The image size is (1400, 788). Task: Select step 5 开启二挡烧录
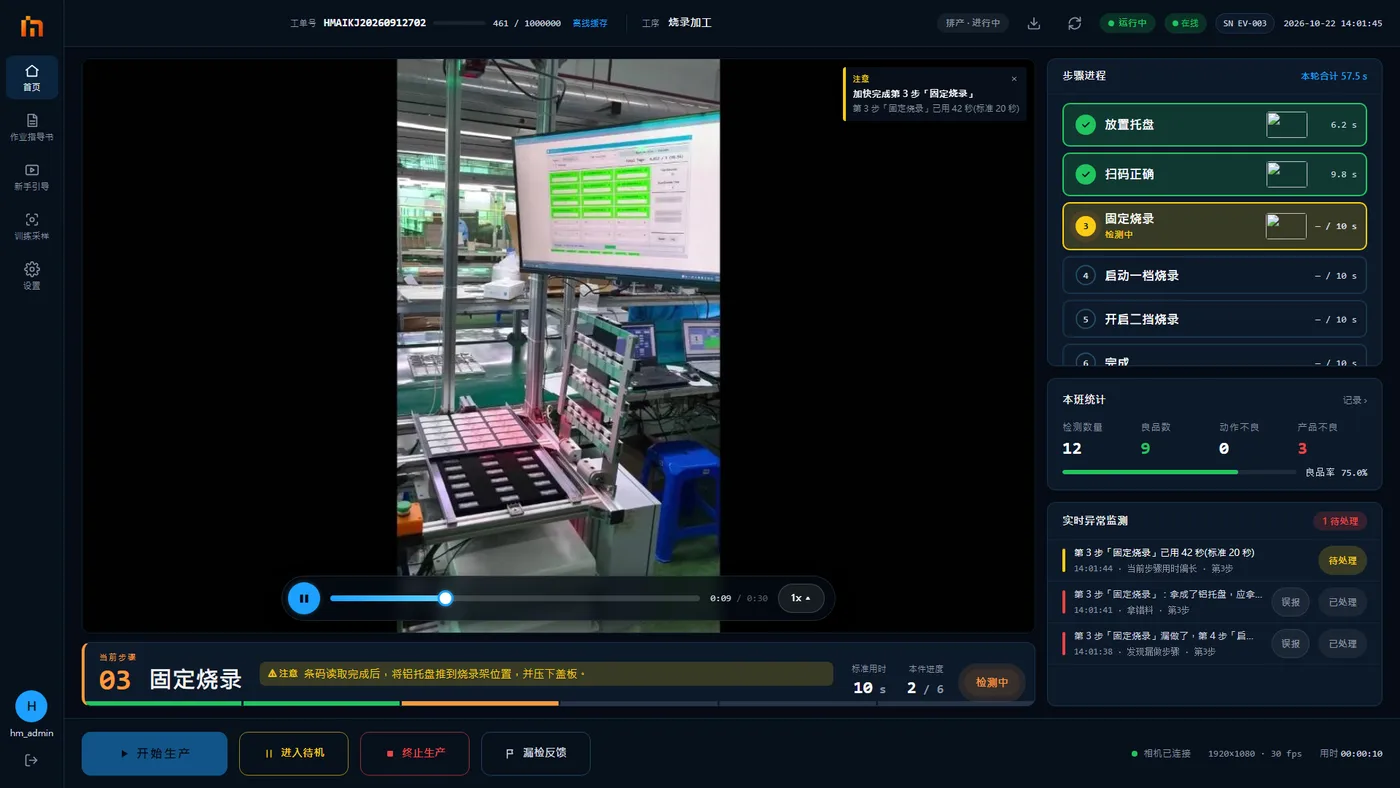[x=1214, y=319]
